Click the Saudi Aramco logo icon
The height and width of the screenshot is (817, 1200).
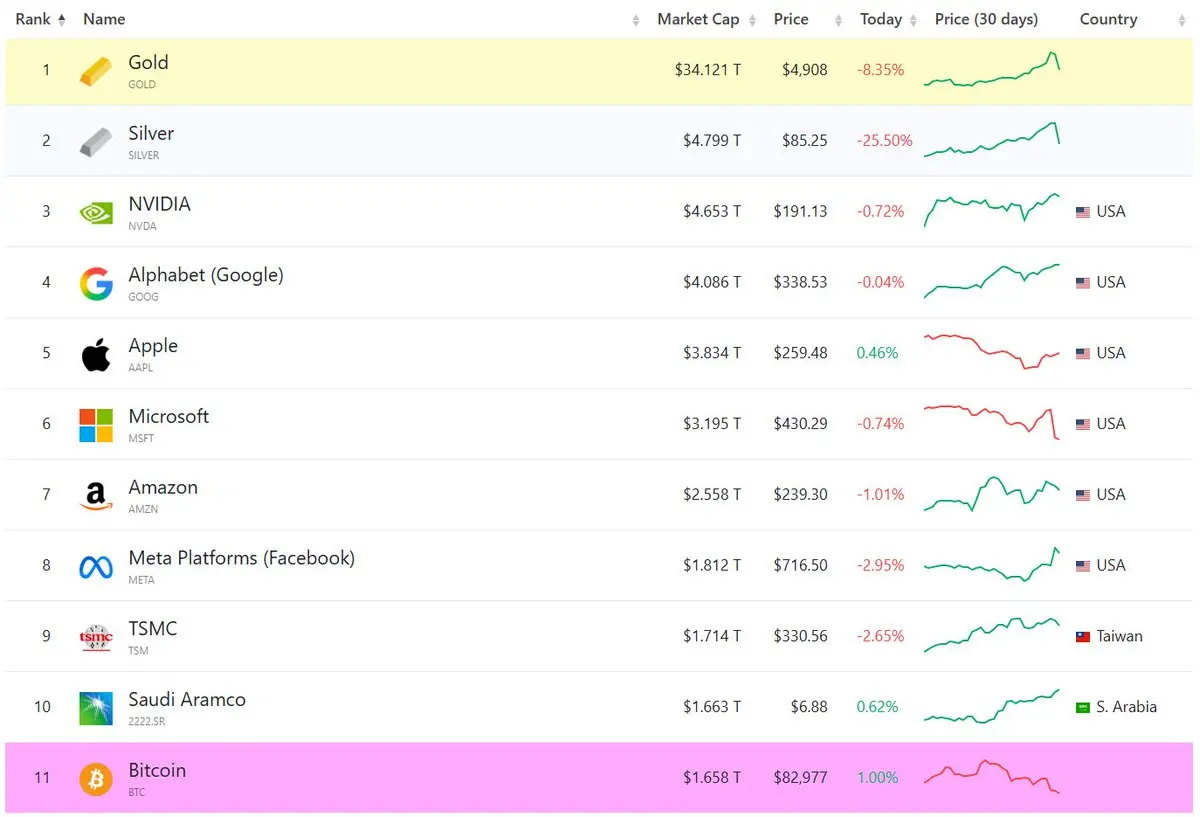[96, 708]
